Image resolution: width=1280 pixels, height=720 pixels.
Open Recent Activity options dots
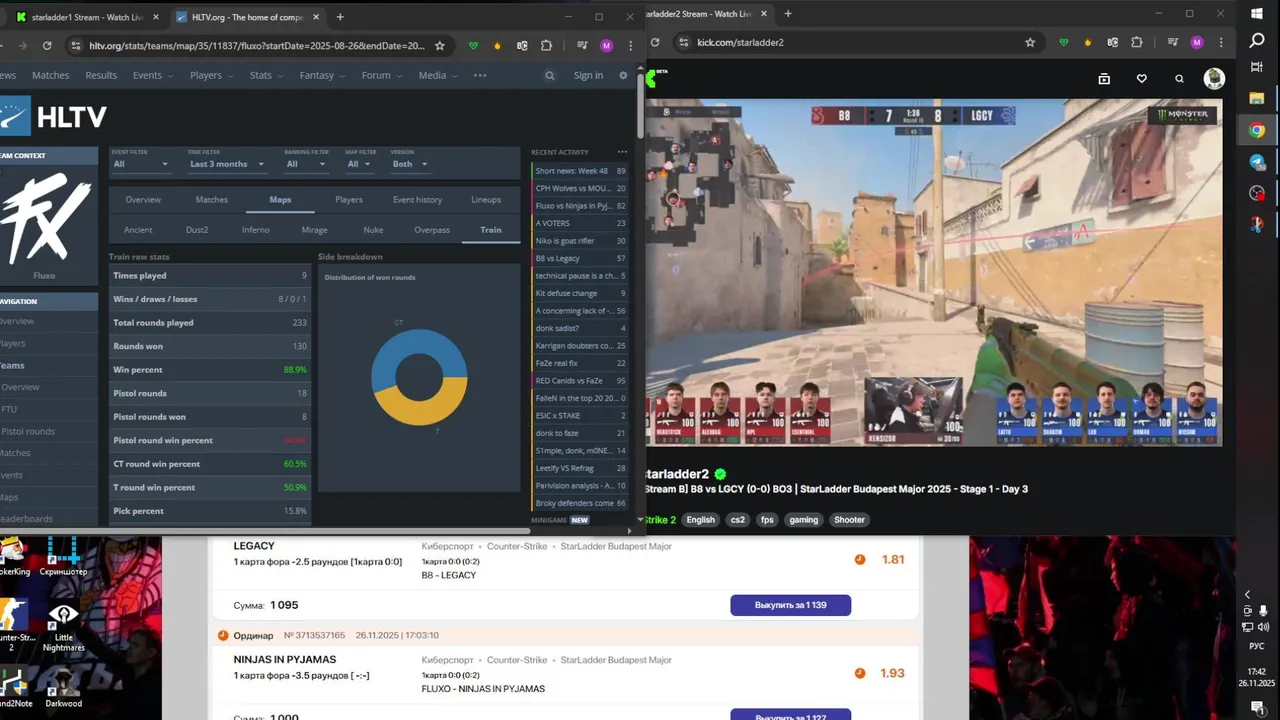click(x=622, y=152)
